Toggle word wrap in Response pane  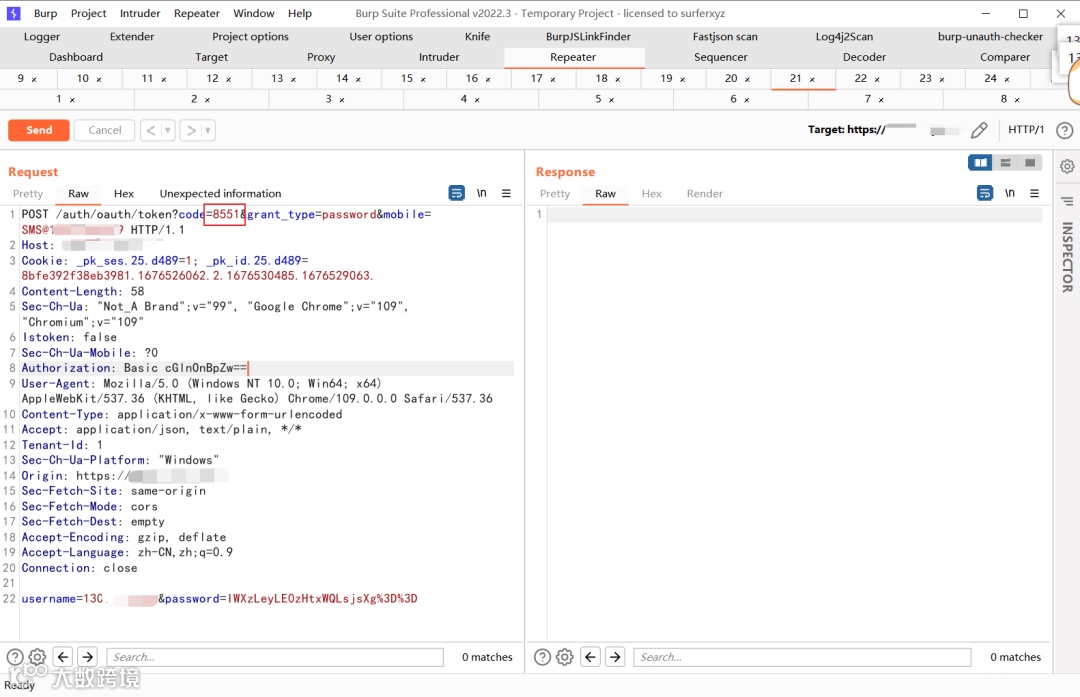[985, 193]
